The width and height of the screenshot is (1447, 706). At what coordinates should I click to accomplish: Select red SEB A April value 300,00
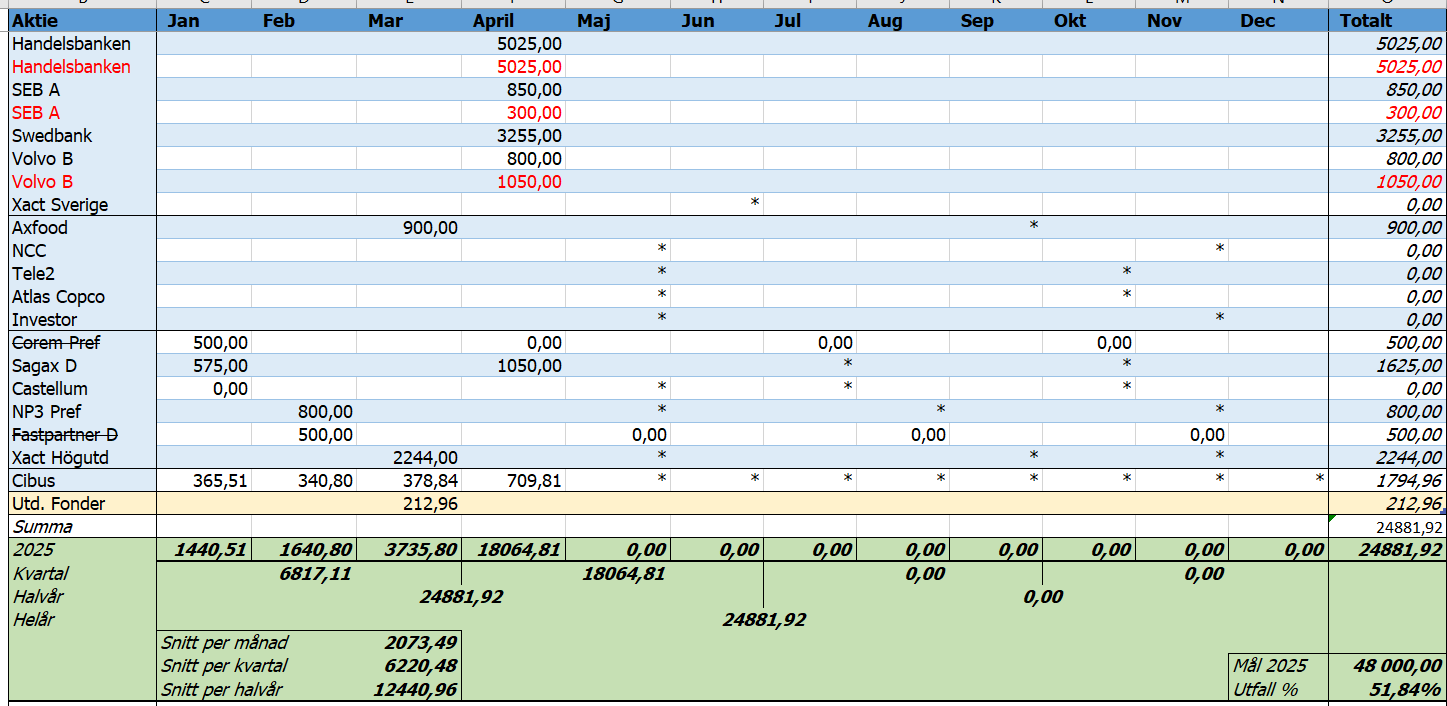coord(534,113)
